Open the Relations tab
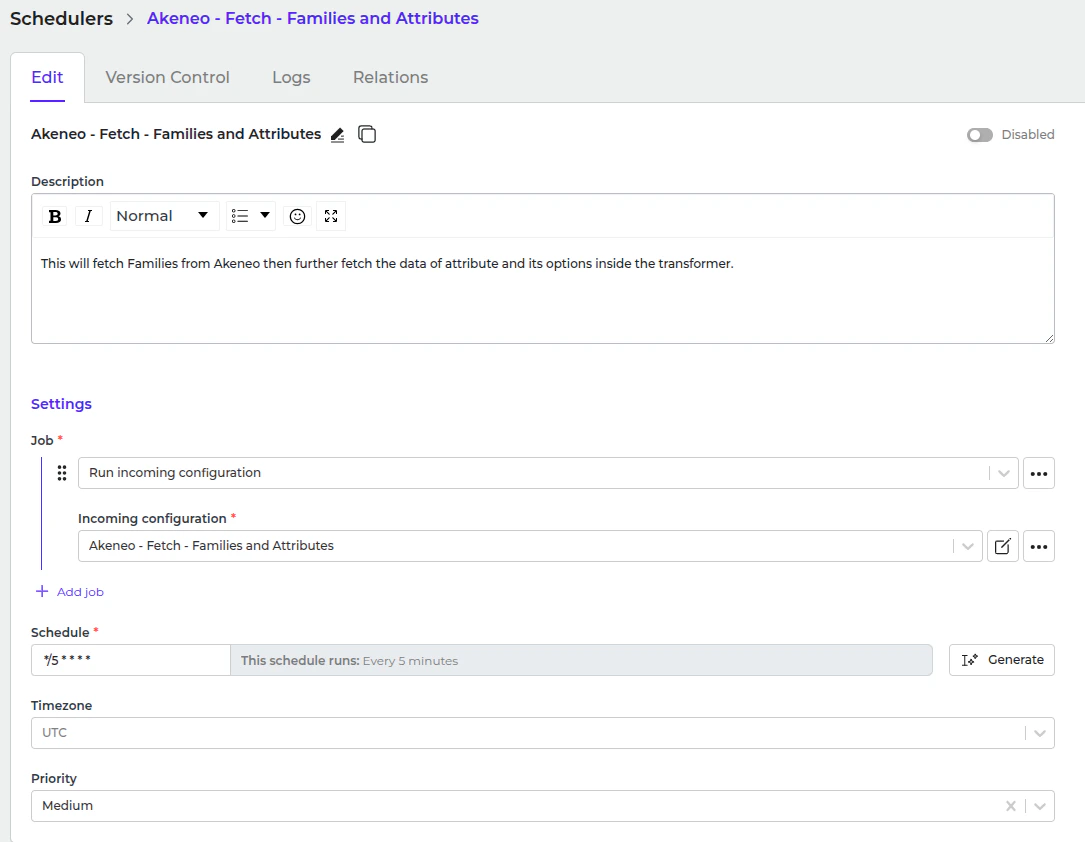This screenshot has width=1085, height=842. [x=390, y=77]
